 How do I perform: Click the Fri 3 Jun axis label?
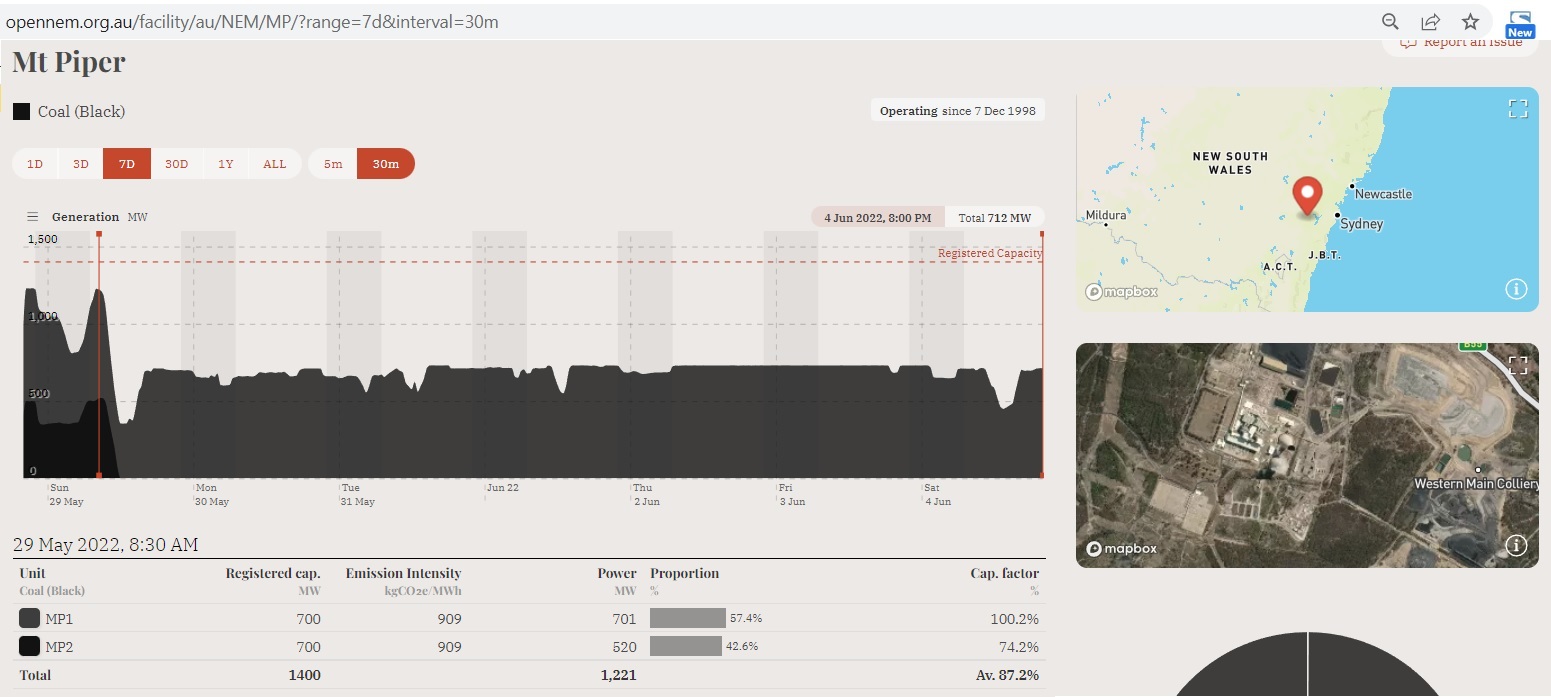(x=792, y=494)
